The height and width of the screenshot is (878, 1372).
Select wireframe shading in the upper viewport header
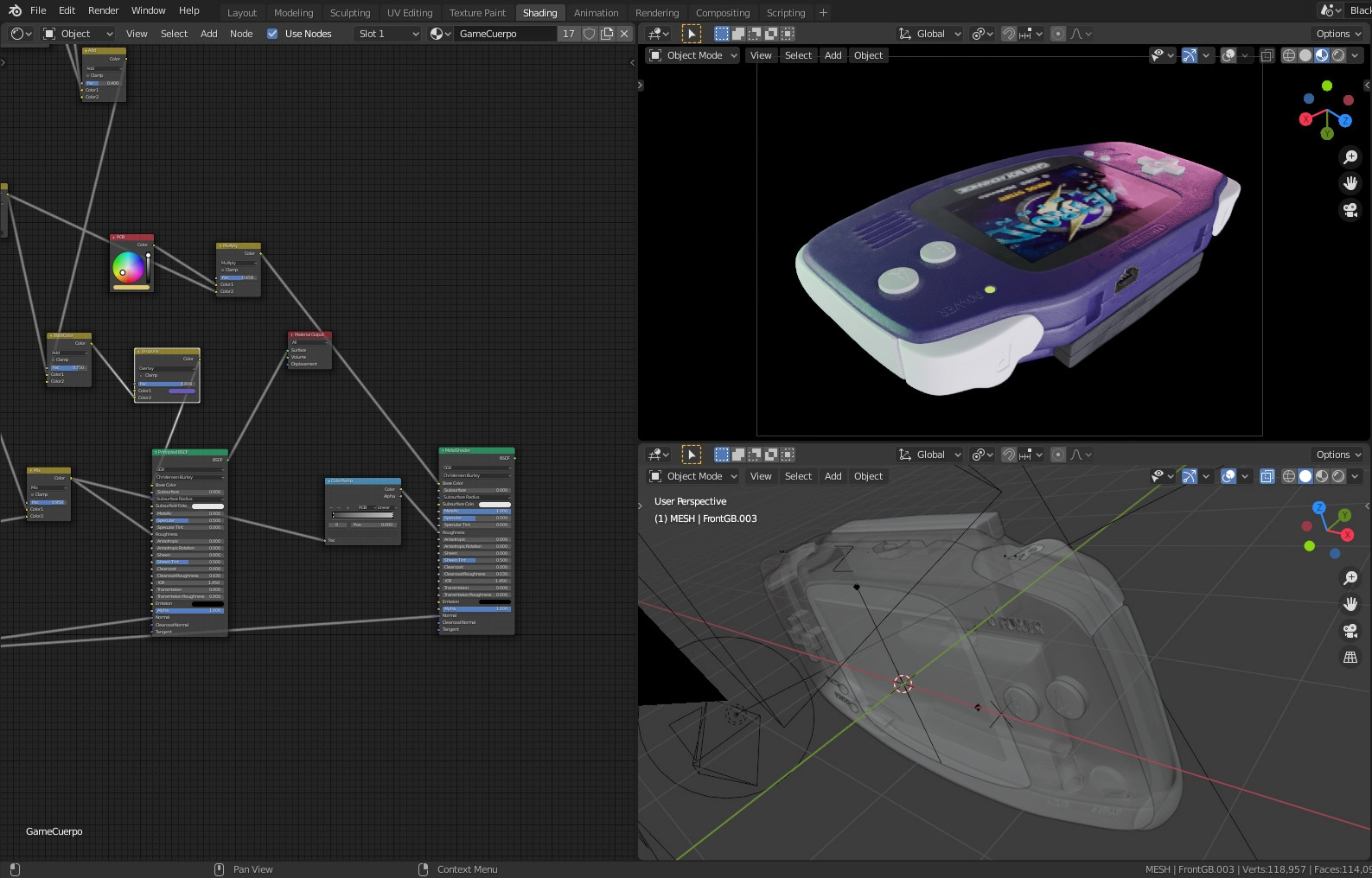tap(1288, 55)
